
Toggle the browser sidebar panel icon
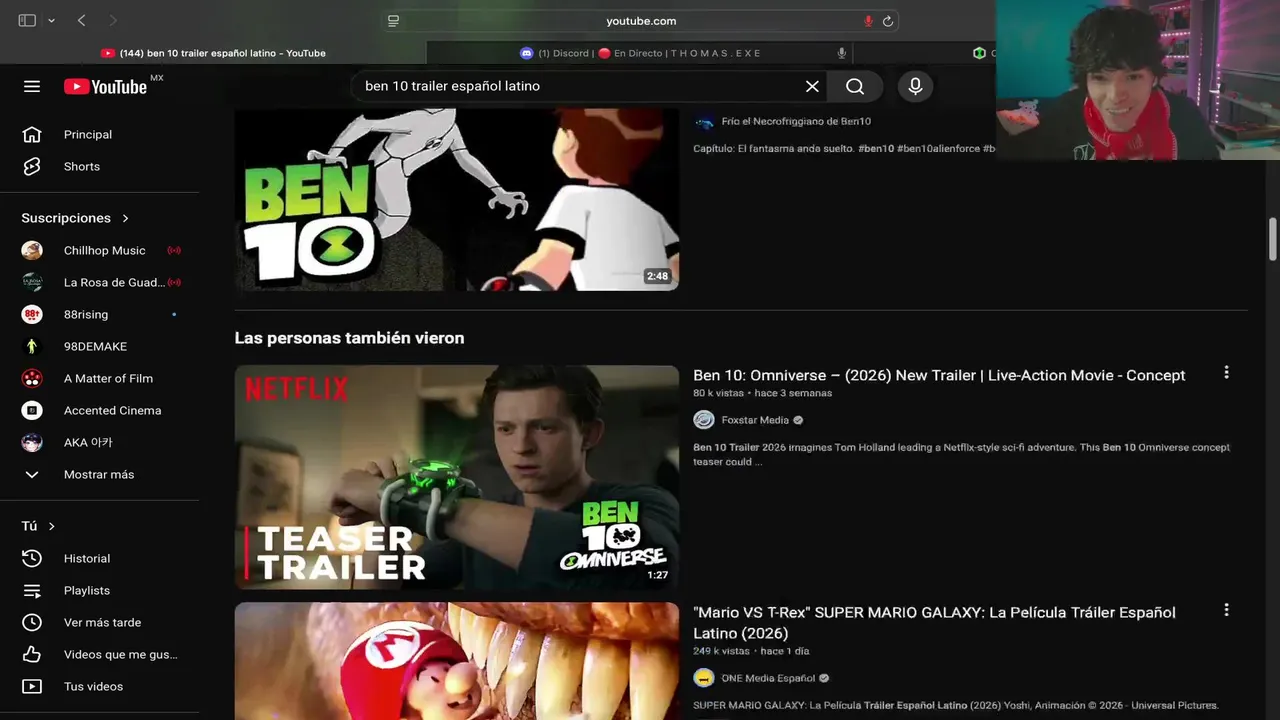pos(27,20)
